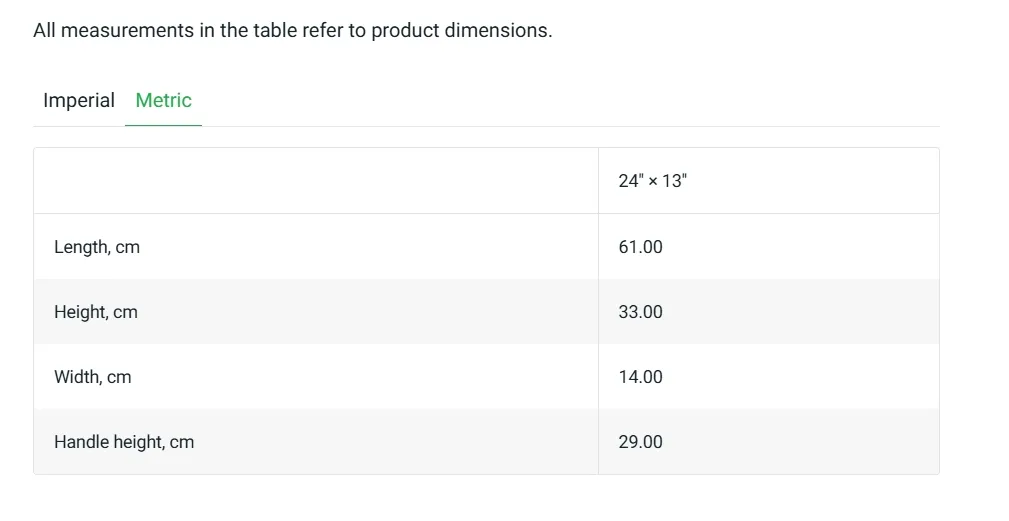Screen dimensions: 1009x521
Task: Click the 61.00 length value
Action: [640, 247]
